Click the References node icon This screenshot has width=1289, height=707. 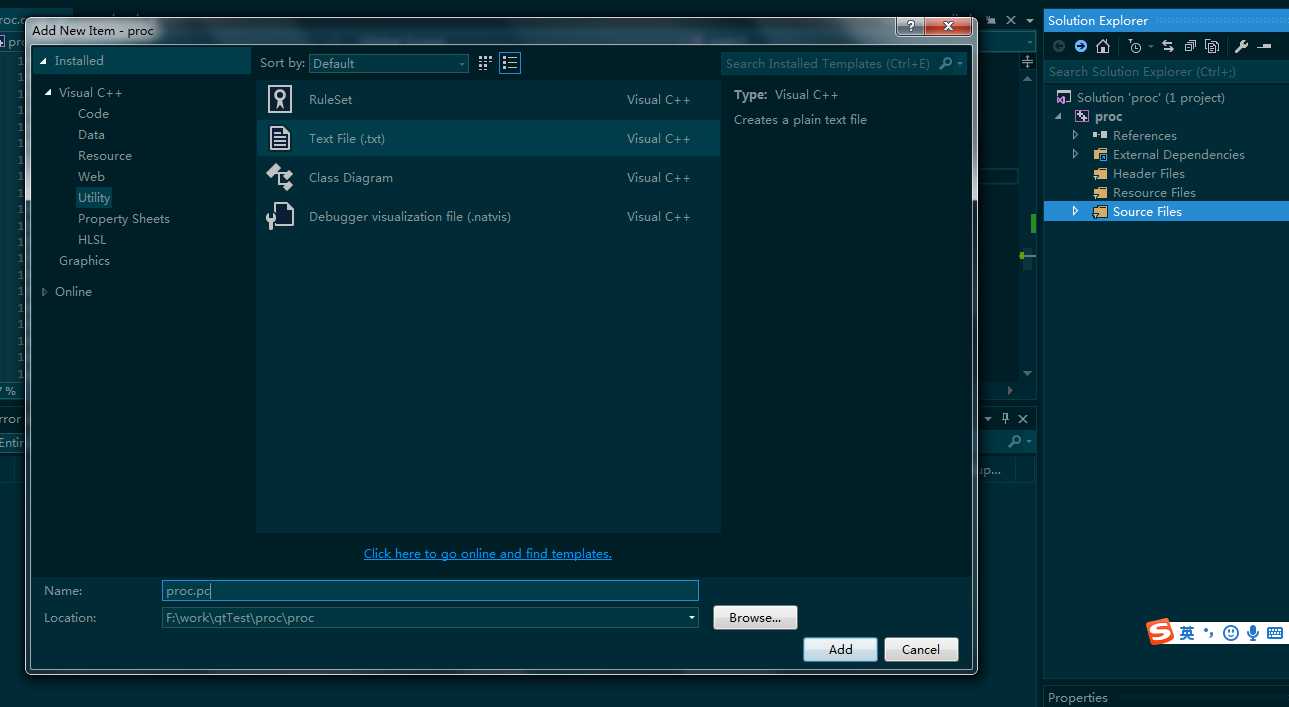tap(1100, 135)
